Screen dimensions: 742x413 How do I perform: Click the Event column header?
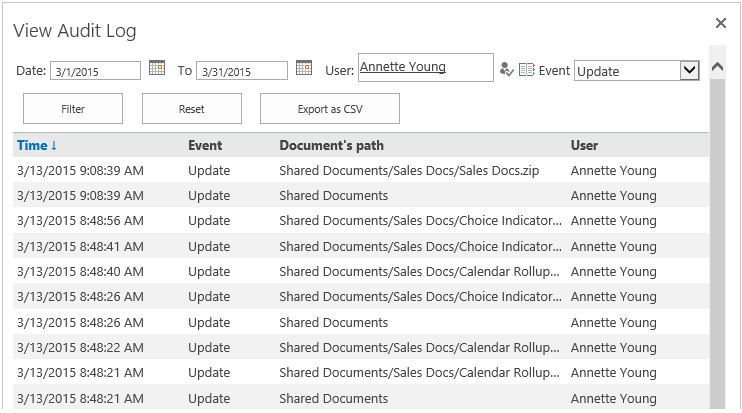click(205, 145)
